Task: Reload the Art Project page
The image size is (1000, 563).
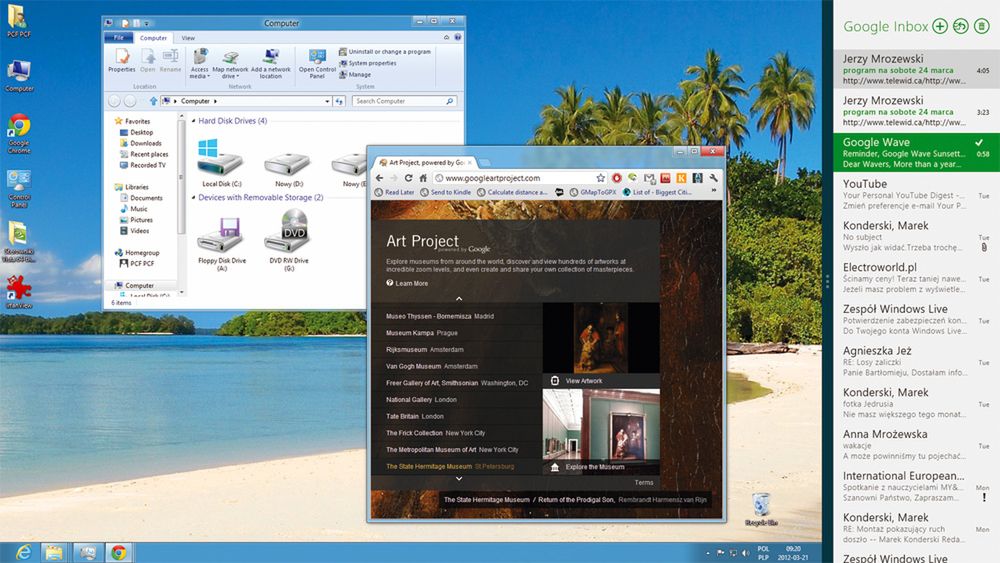Action: 408,178
